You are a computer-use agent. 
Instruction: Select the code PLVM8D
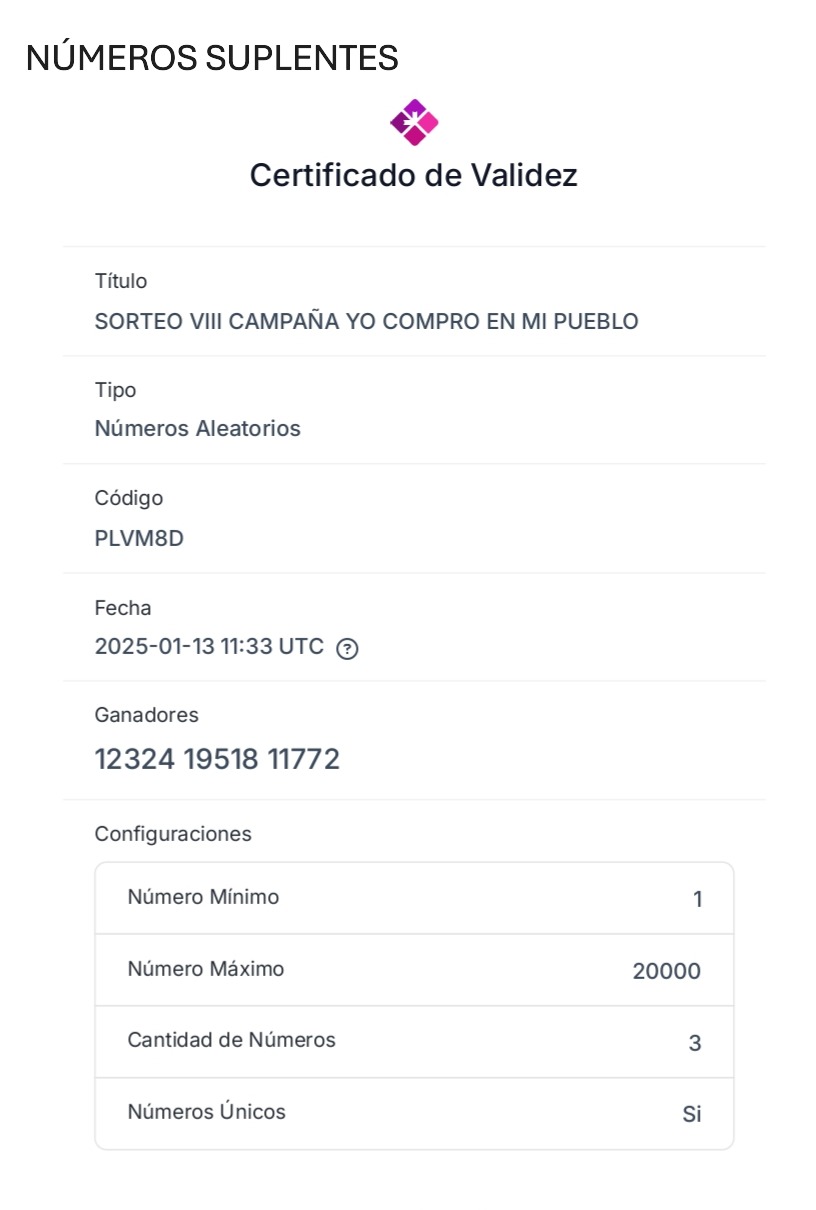[x=139, y=539]
